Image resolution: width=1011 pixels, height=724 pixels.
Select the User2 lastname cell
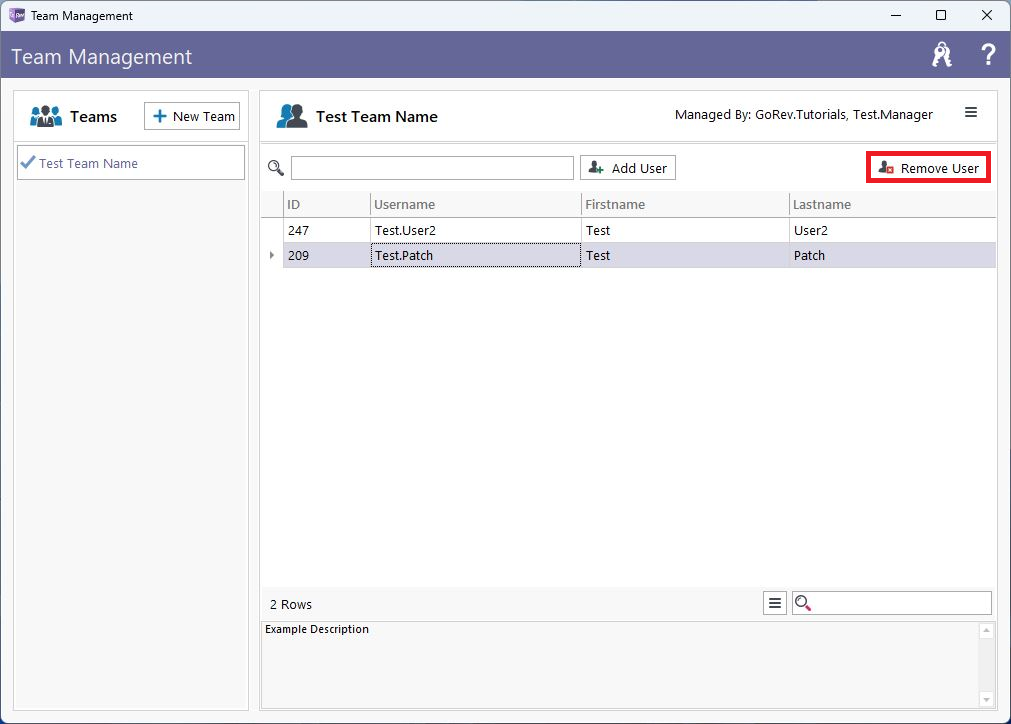coord(892,230)
